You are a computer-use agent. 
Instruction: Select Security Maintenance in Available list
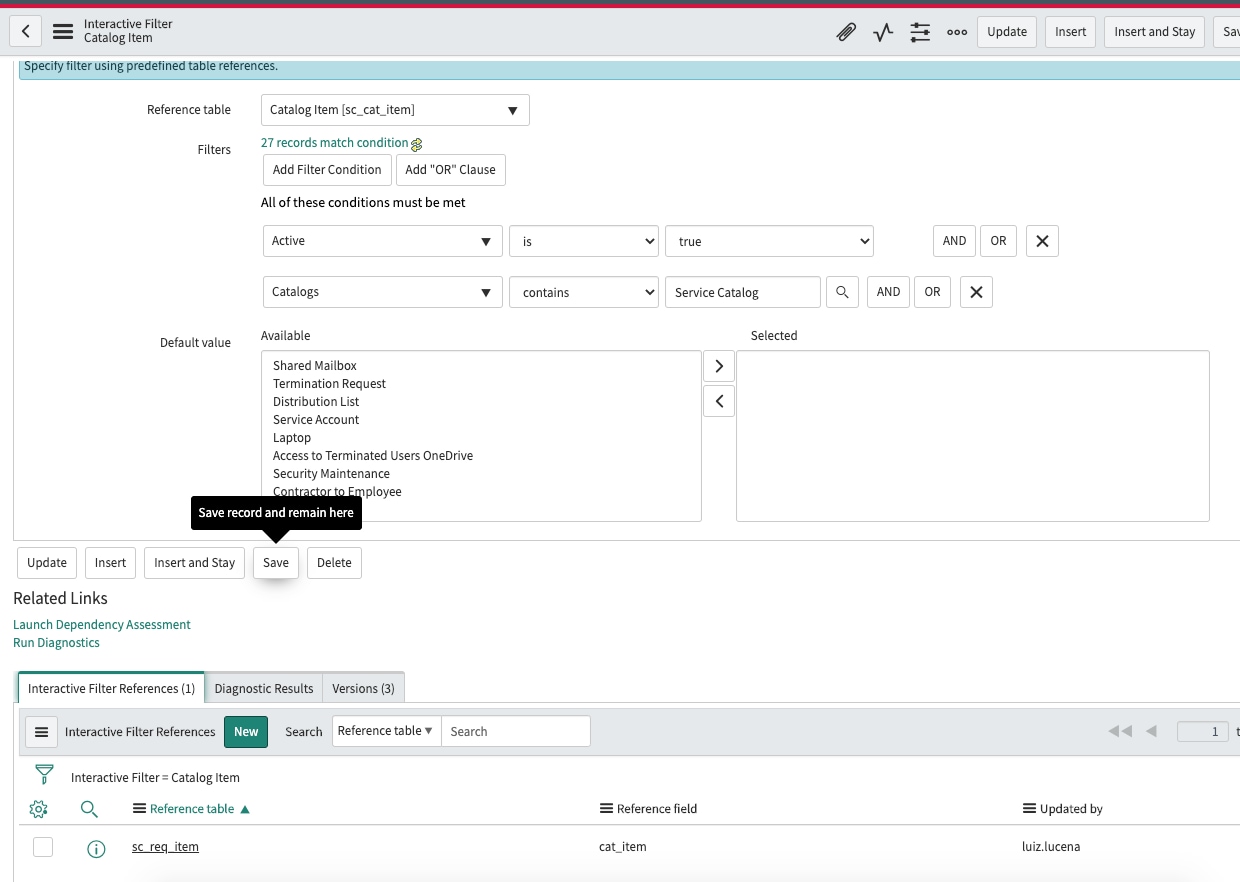coord(331,474)
